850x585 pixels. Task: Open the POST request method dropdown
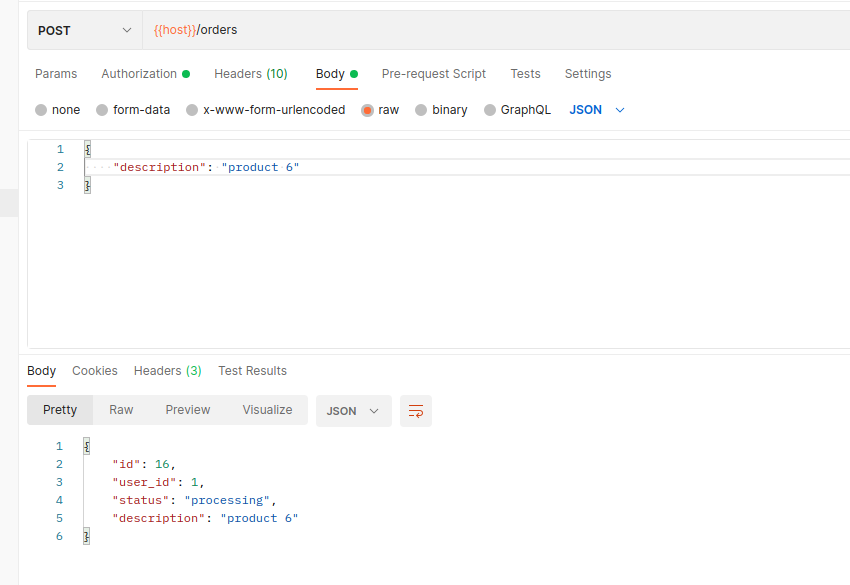coord(84,29)
